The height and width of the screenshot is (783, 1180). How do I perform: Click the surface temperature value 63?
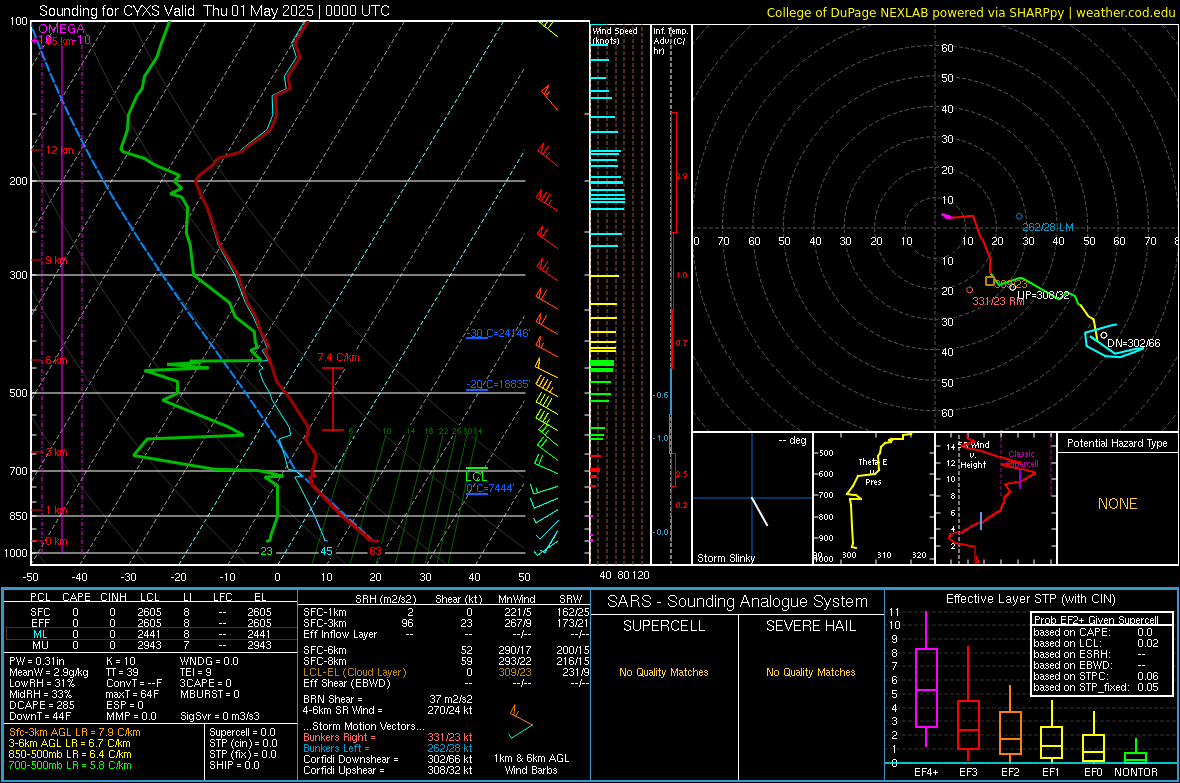[x=376, y=551]
